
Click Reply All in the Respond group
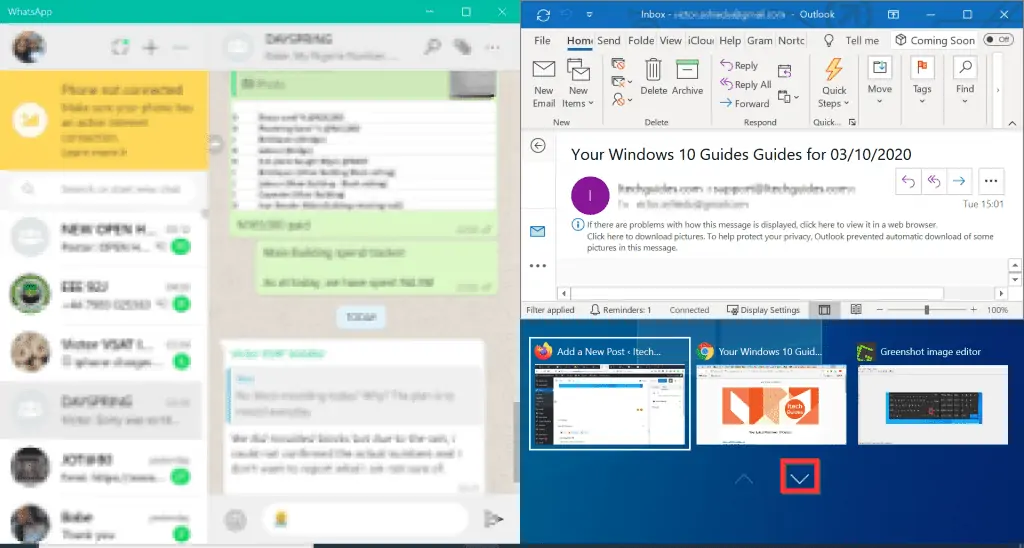point(745,84)
